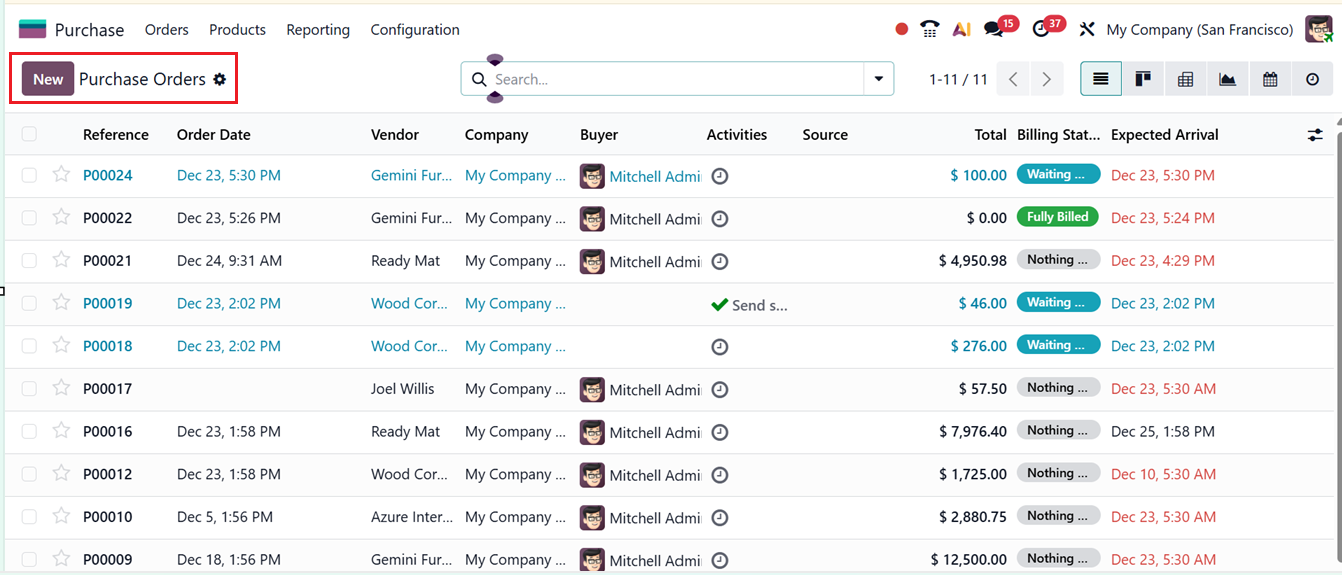The width and height of the screenshot is (1342, 575).
Task: Tick the checkbox for order P00024
Action: pos(29,175)
